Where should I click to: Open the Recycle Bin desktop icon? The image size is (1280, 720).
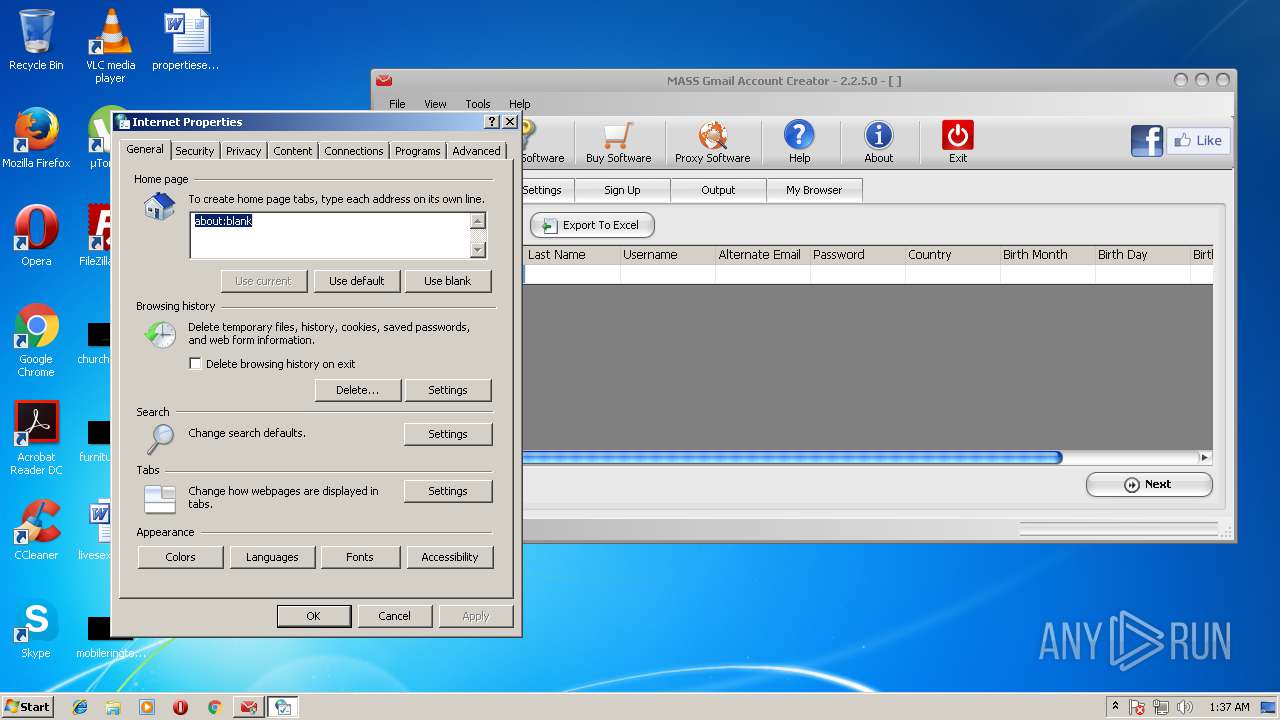[36, 40]
